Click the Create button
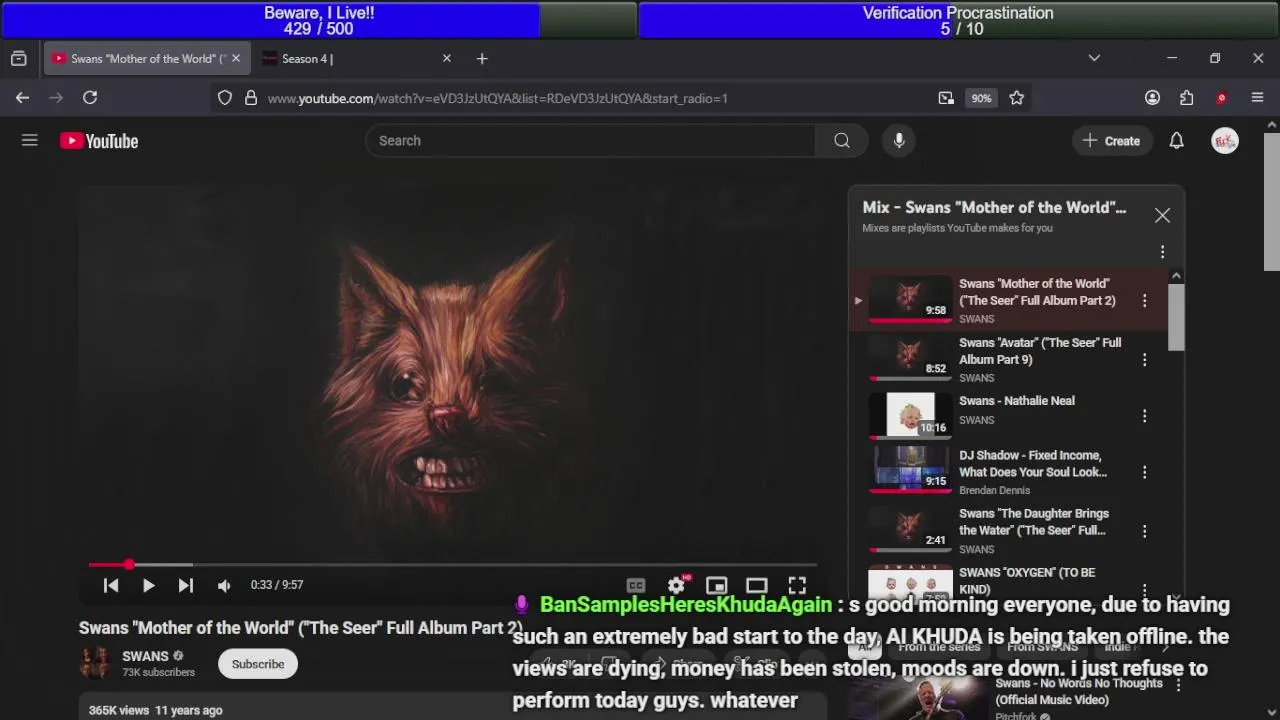Screen dimensions: 1280x720 tap(1112, 141)
